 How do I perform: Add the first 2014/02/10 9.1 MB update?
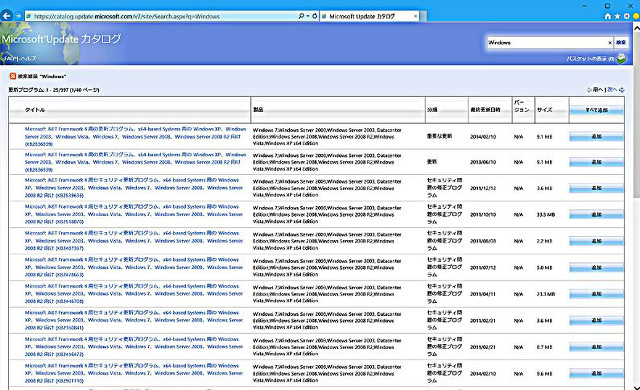pos(596,137)
